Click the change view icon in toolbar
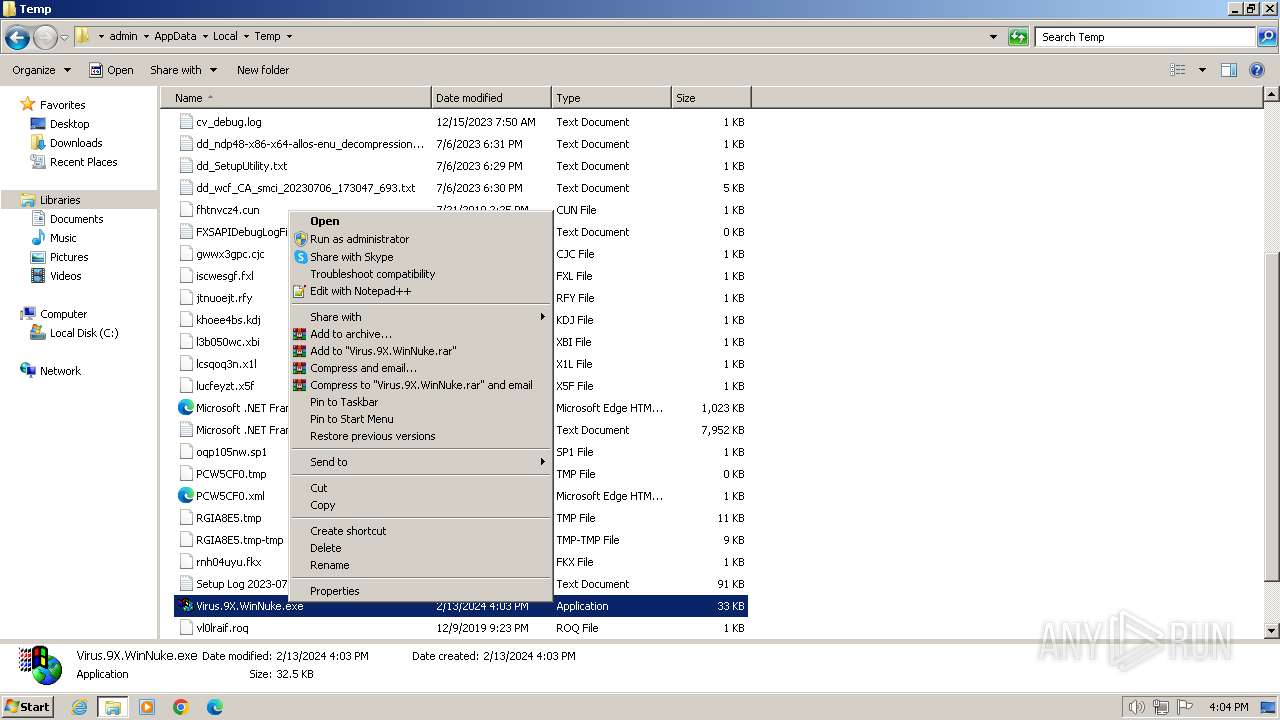 [1178, 70]
